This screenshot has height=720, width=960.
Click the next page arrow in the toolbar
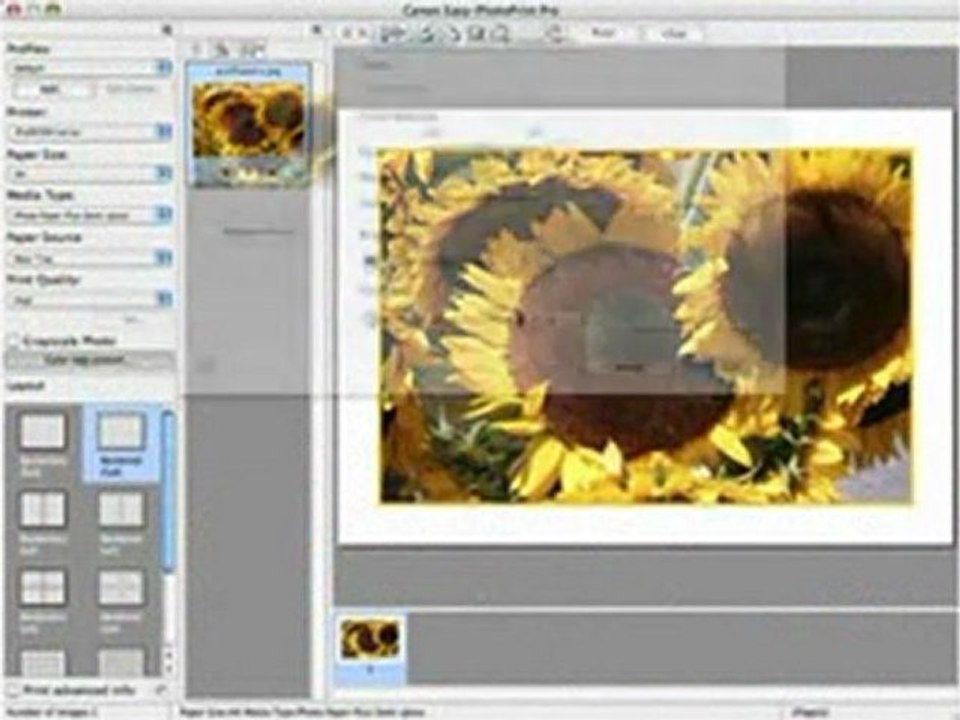tap(362, 34)
